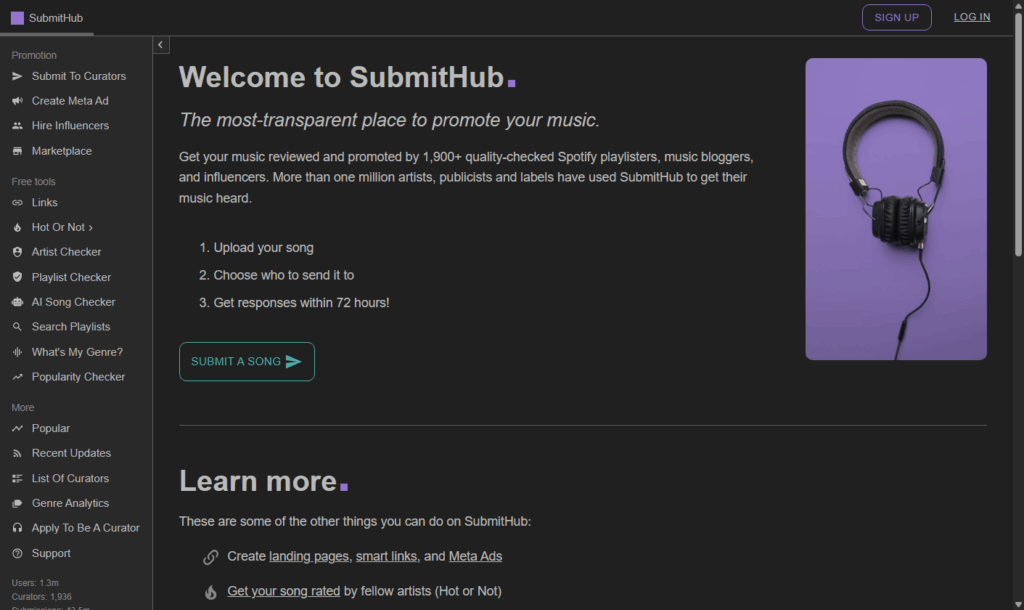Viewport: 1024px width, 610px height.
Task: Go to Search Playlists
Action: (x=71, y=327)
